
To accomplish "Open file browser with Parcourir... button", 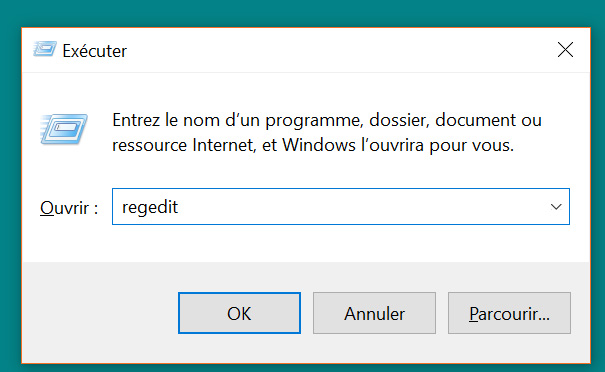I will (x=509, y=313).
